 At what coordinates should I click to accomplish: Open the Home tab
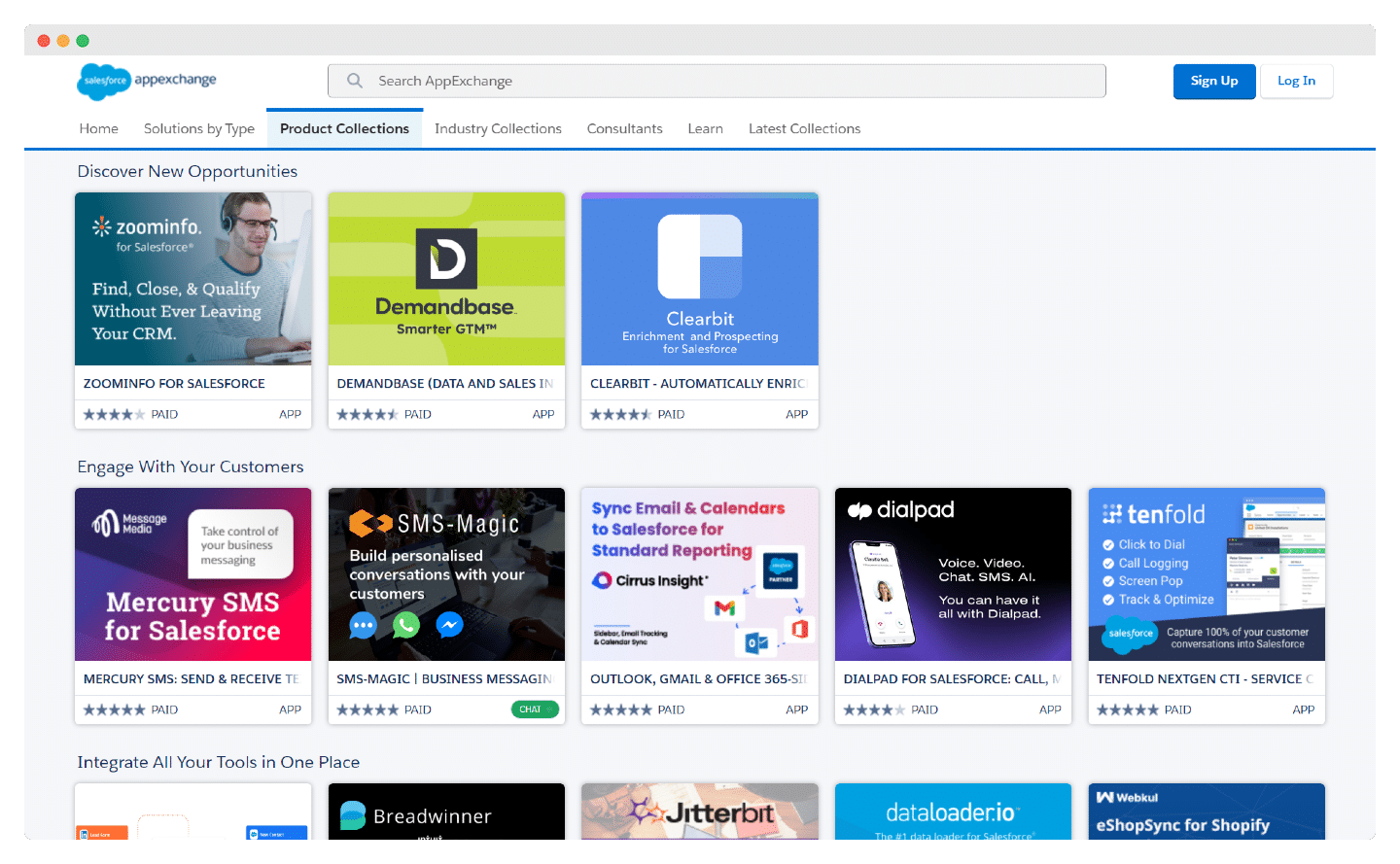99,128
